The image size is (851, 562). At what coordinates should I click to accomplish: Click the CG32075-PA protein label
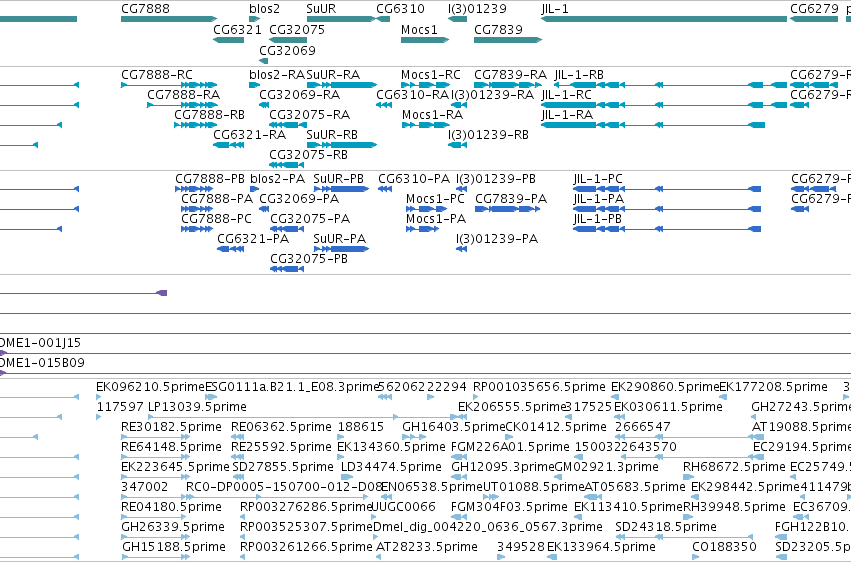(x=310, y=219)
